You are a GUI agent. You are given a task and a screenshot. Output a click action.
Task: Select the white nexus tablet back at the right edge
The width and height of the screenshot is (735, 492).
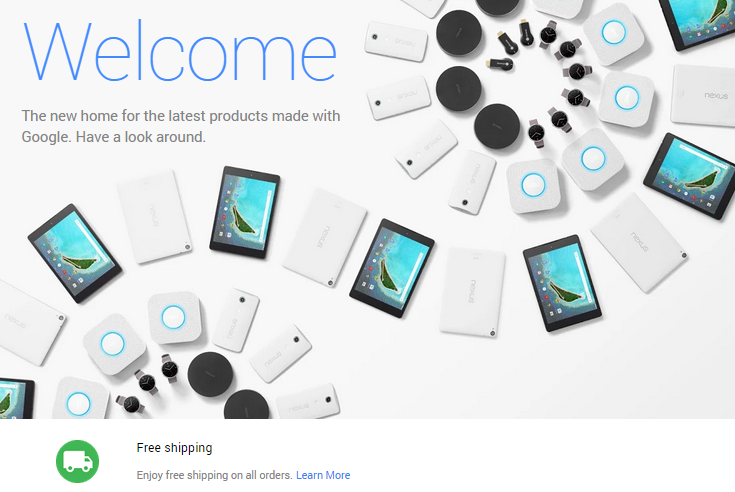703,96
